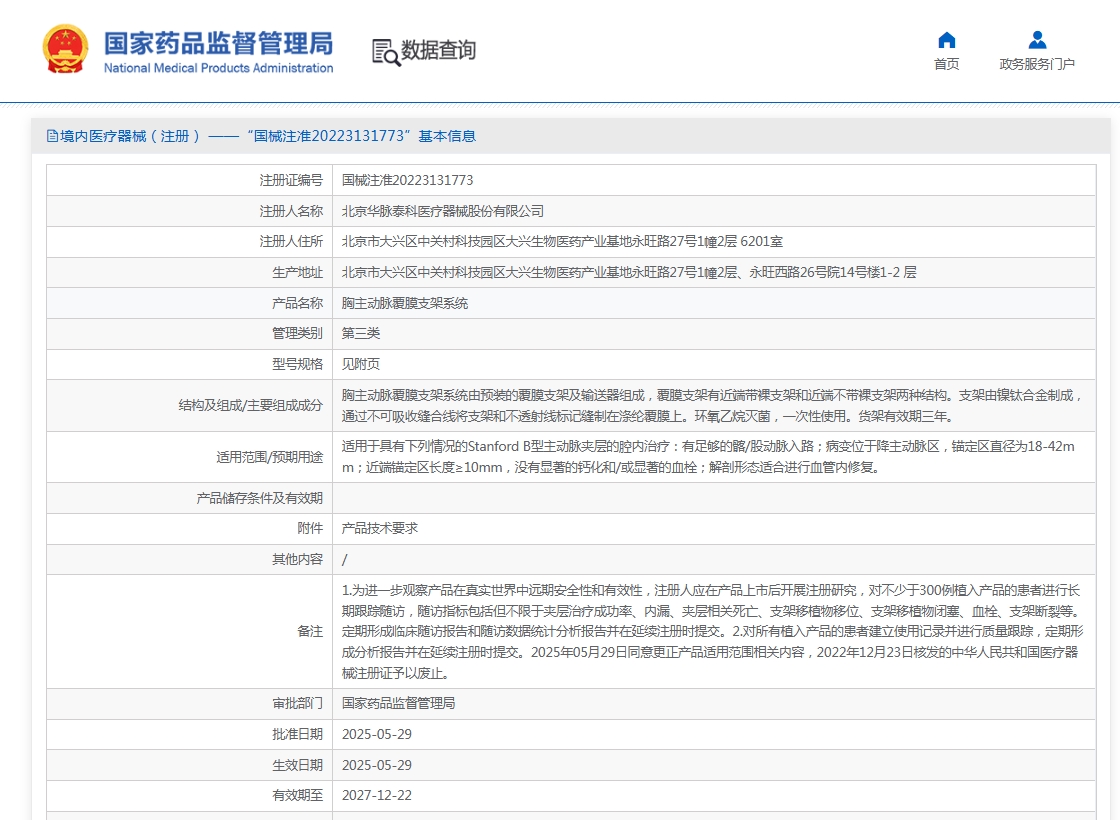The width and height of the screenshot is (1120, 820).
Task: Click management category value 第三类
Action: tap(361, 333)
